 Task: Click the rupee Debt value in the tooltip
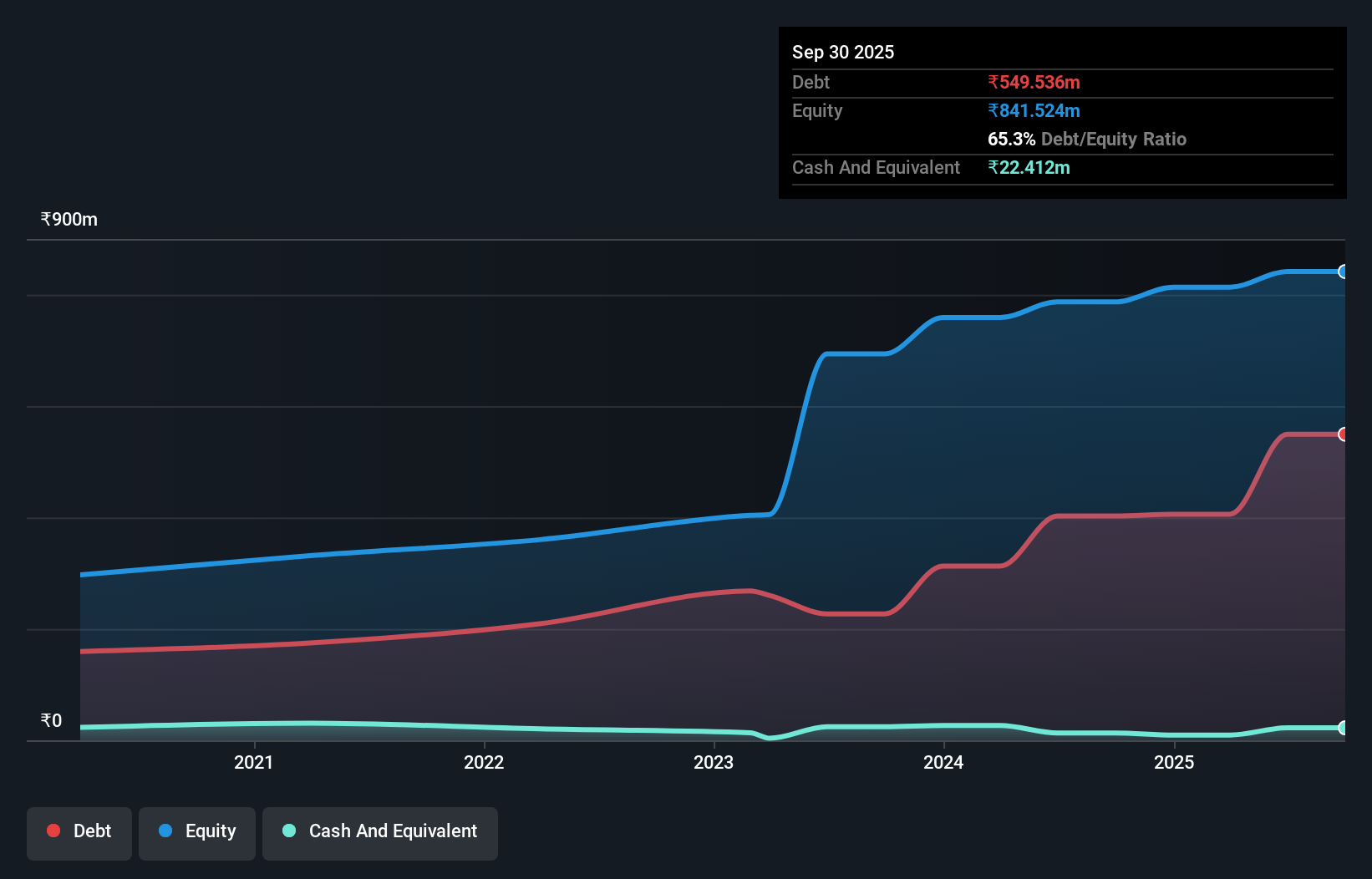pos(1033,82)
